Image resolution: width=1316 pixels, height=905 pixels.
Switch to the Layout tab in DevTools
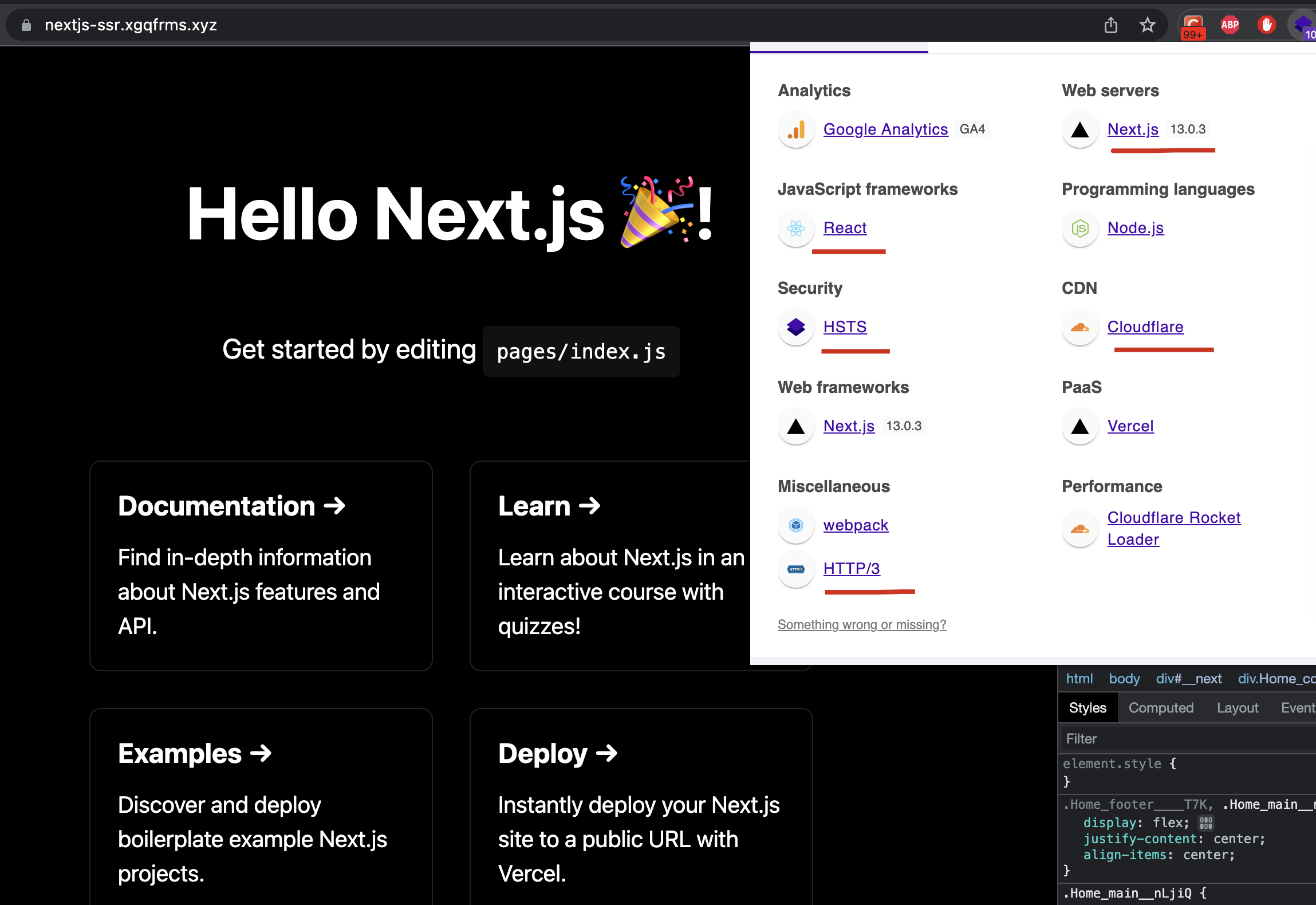1238,708
